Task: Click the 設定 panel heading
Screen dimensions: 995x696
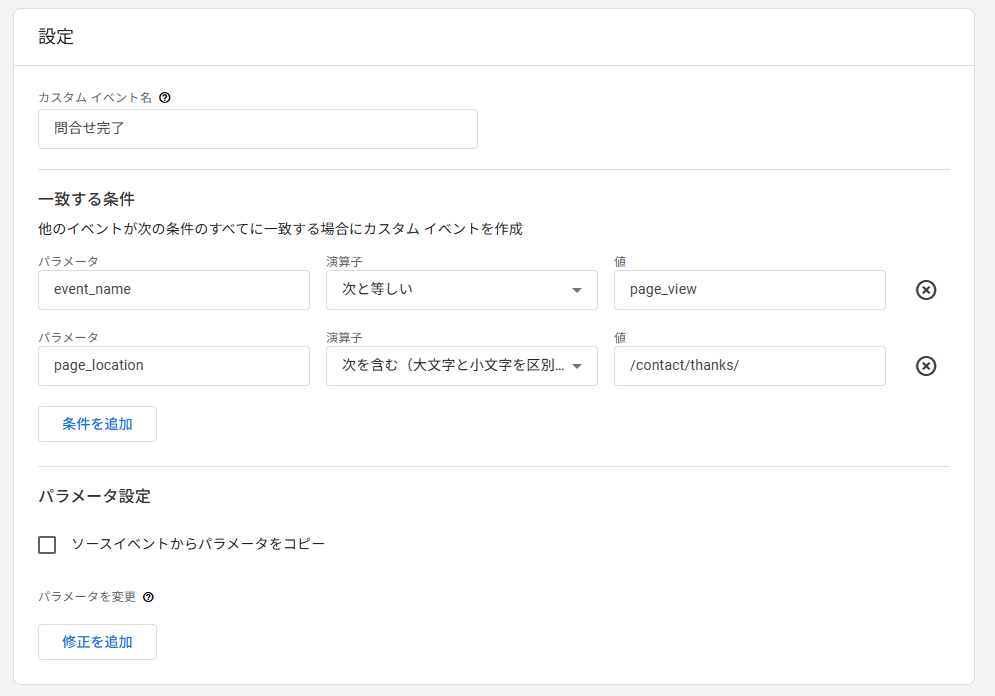Action: [x=56, y=37]
